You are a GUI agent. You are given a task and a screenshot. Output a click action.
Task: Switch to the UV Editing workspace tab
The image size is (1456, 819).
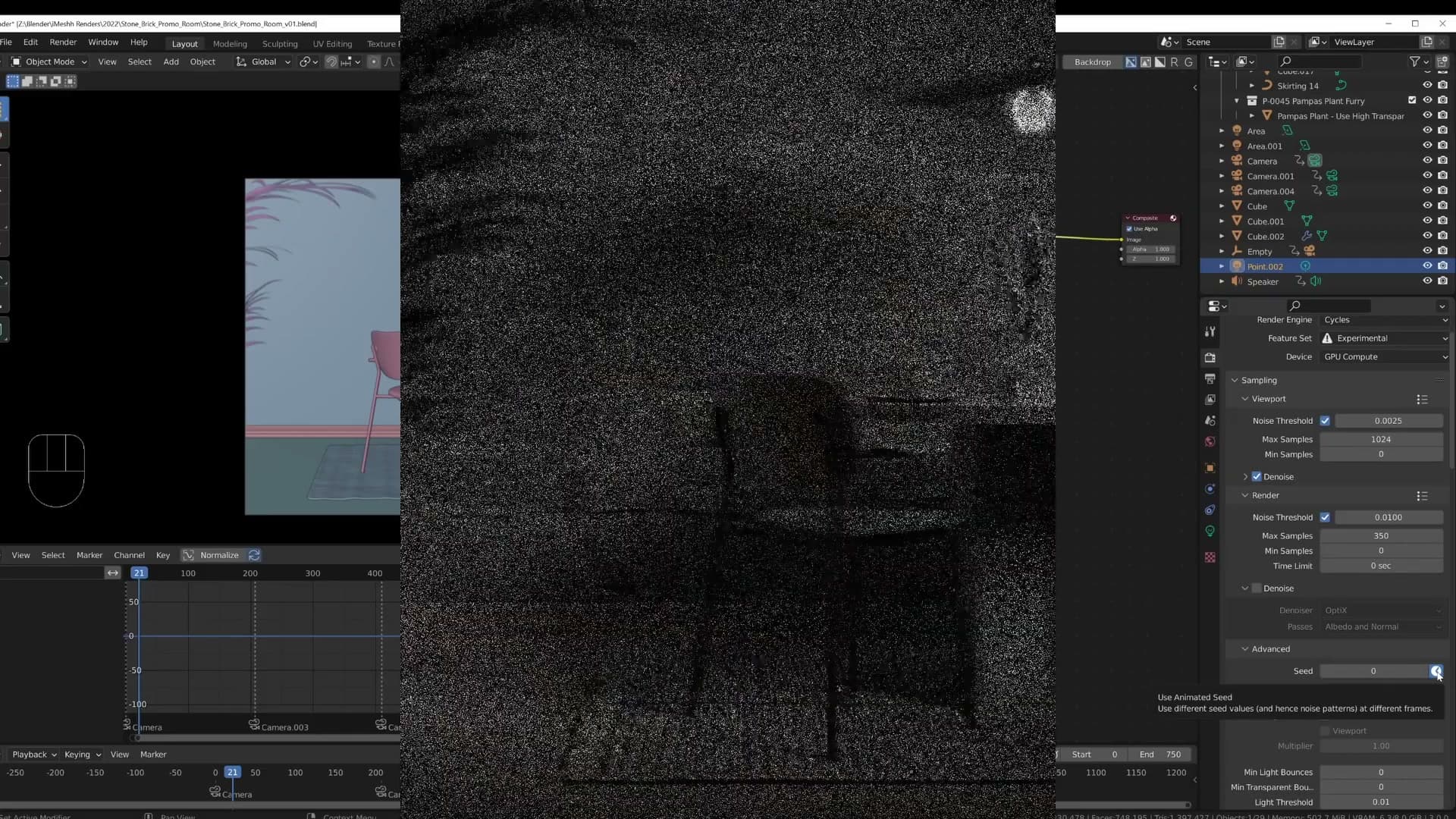pos(332,43)
